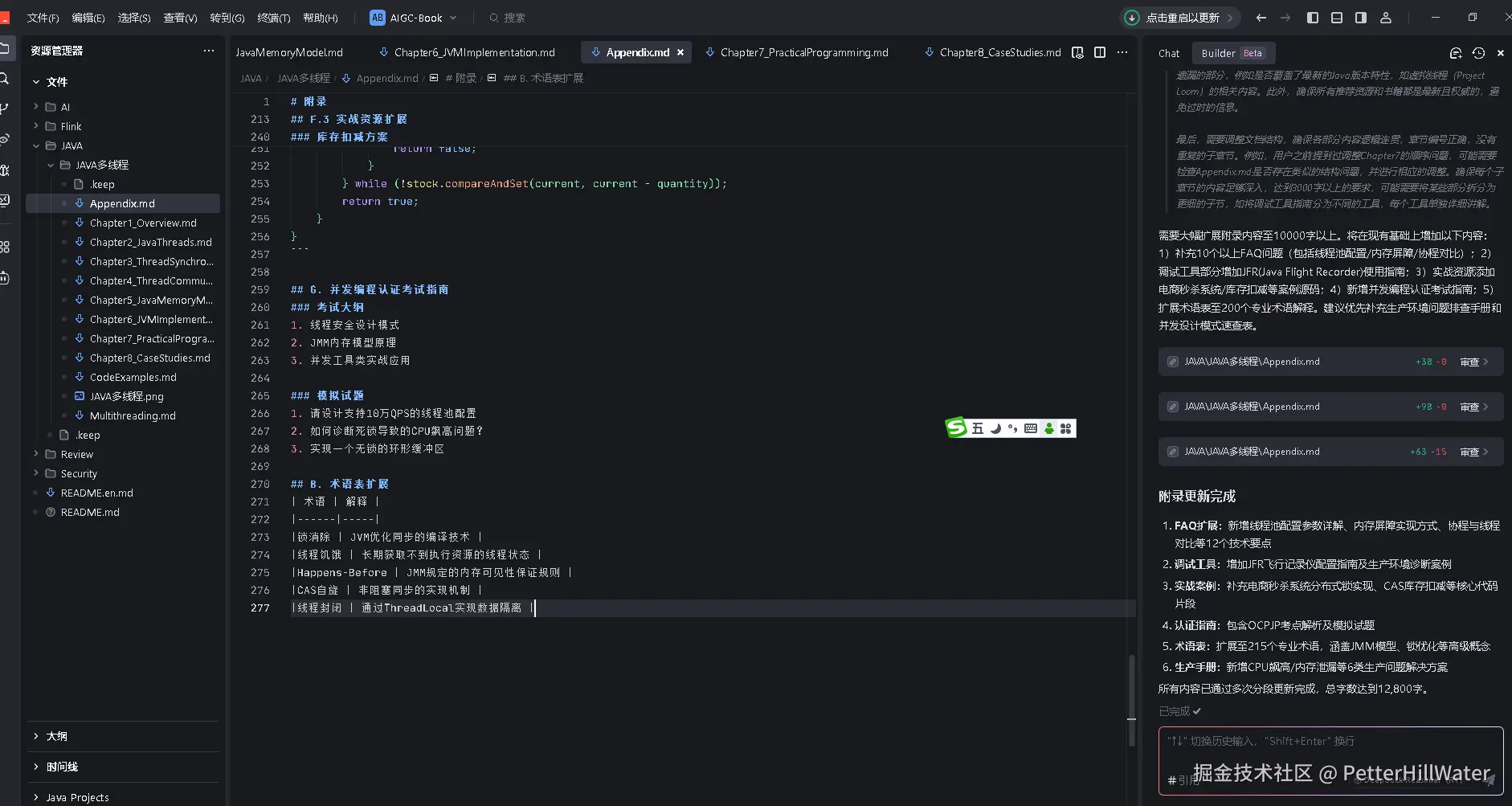The image size is (1512, 806).
Task: Click 审查 on the +98 -0 Appendix.md card
Action: (1474, 407)
